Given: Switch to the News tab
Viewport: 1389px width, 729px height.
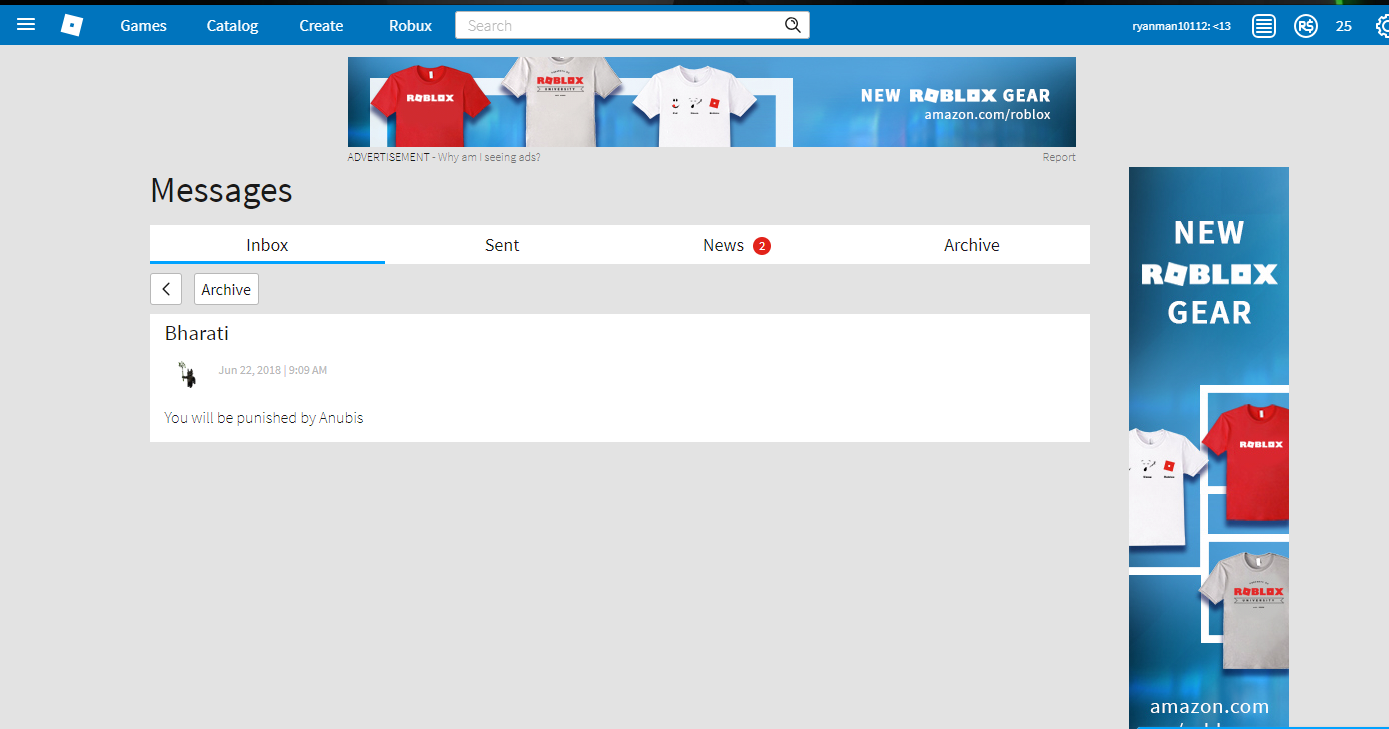Looking at the screenshot, I should click(737, 245).
